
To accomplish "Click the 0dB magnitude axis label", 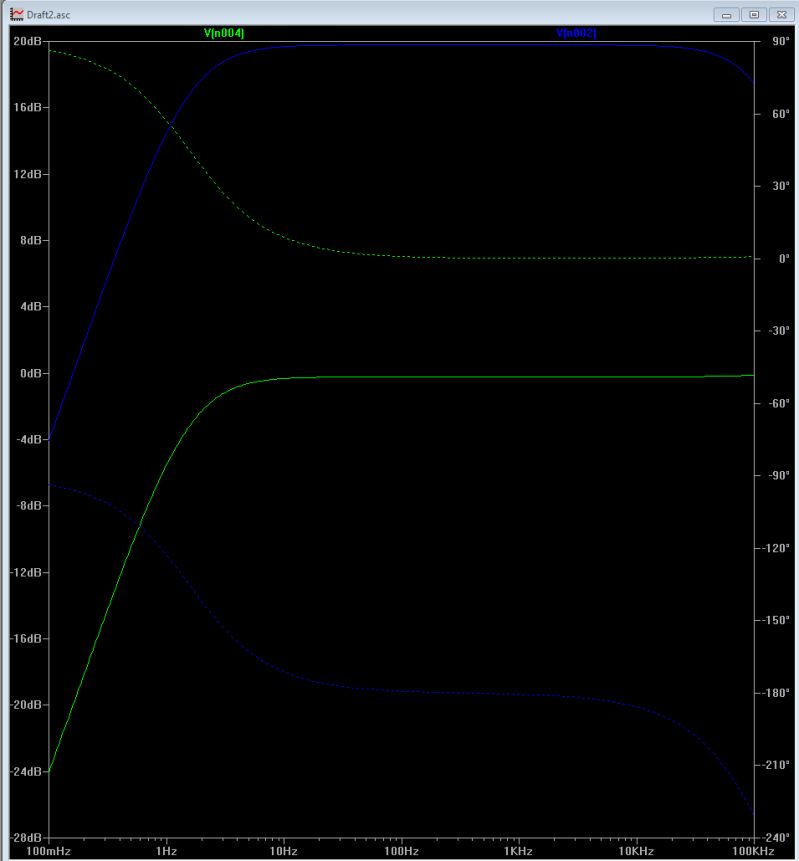I will [31, 373].
